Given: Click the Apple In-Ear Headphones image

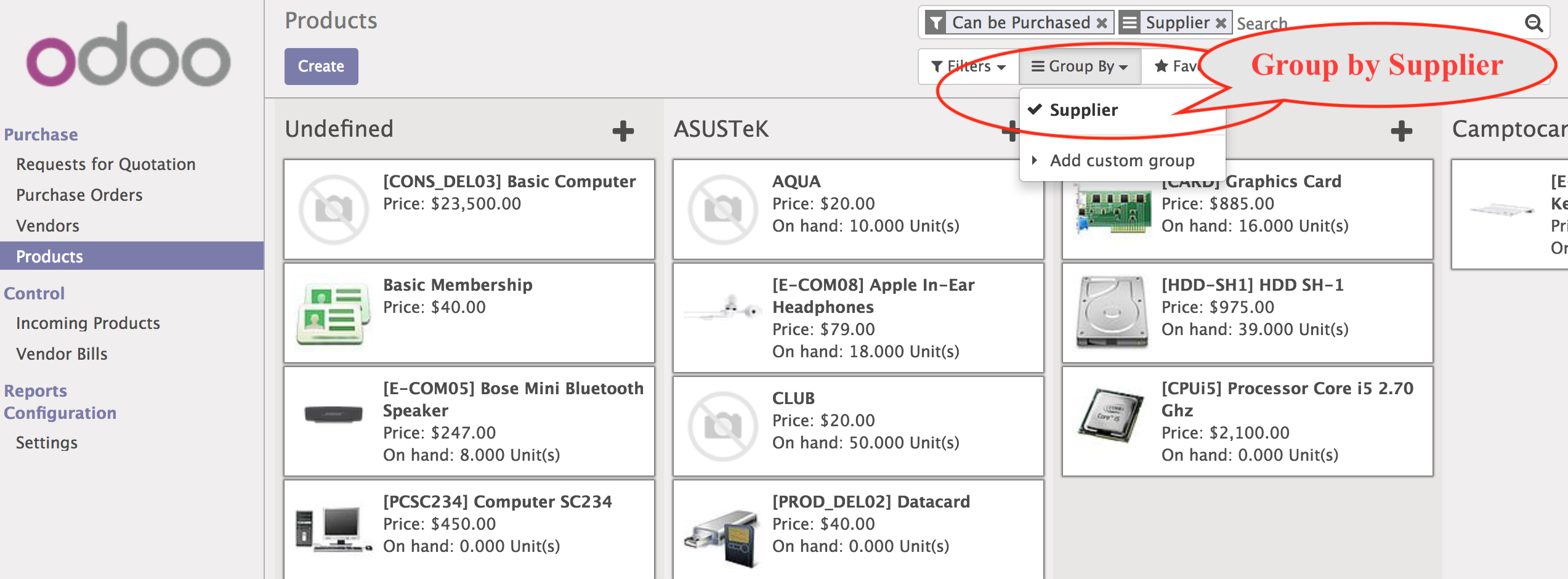Looking at the screenshot, I should (723, 308).
